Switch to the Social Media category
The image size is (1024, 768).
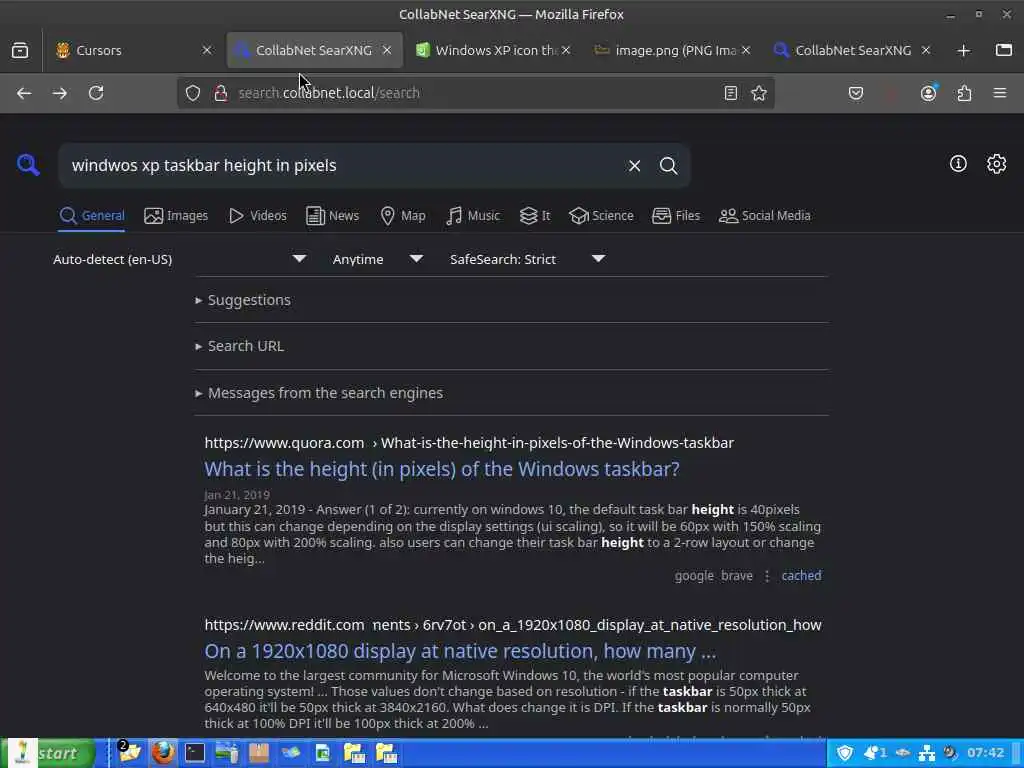coord(764,216)
